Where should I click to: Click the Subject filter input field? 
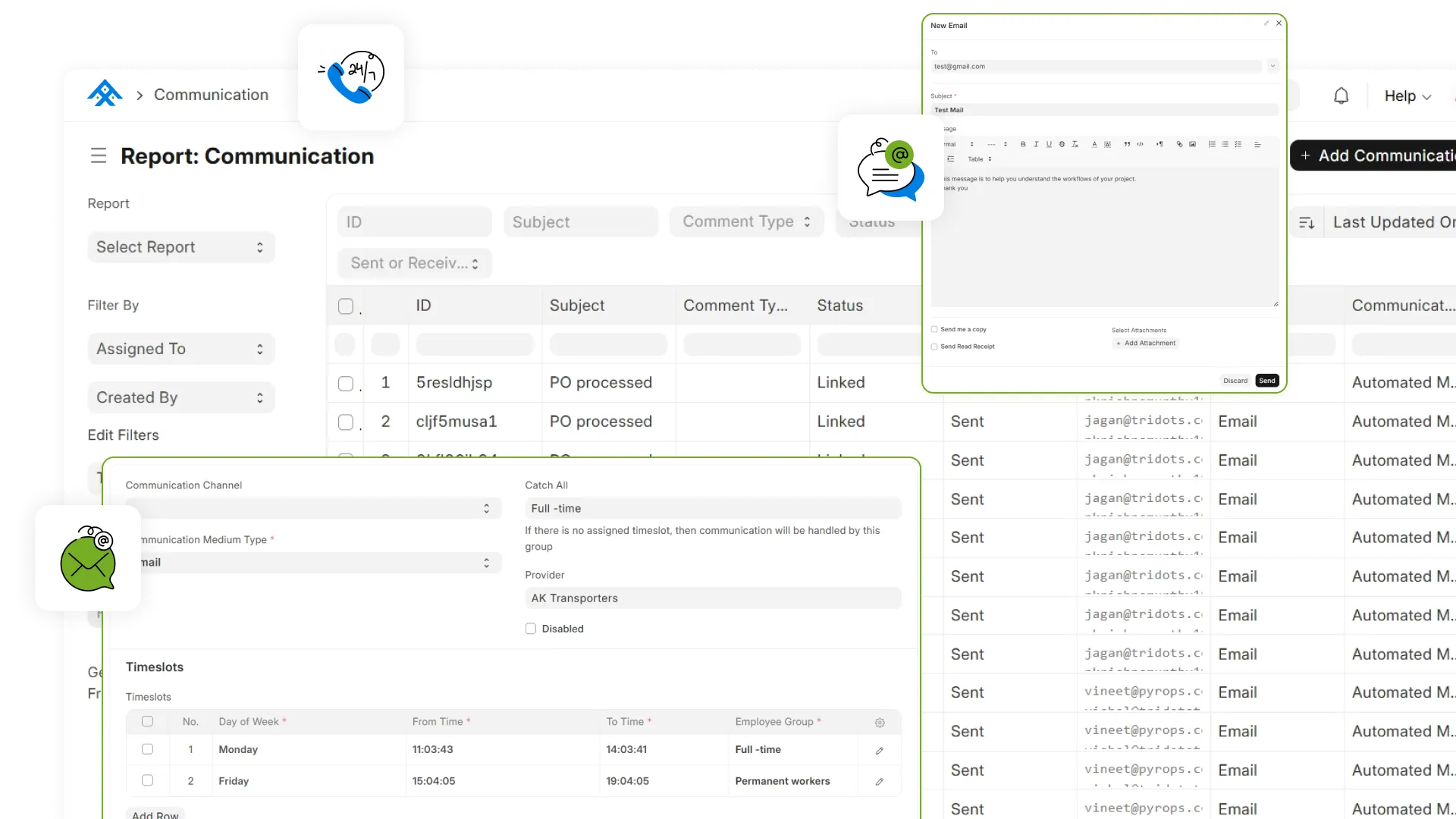[x=580, y=222]
